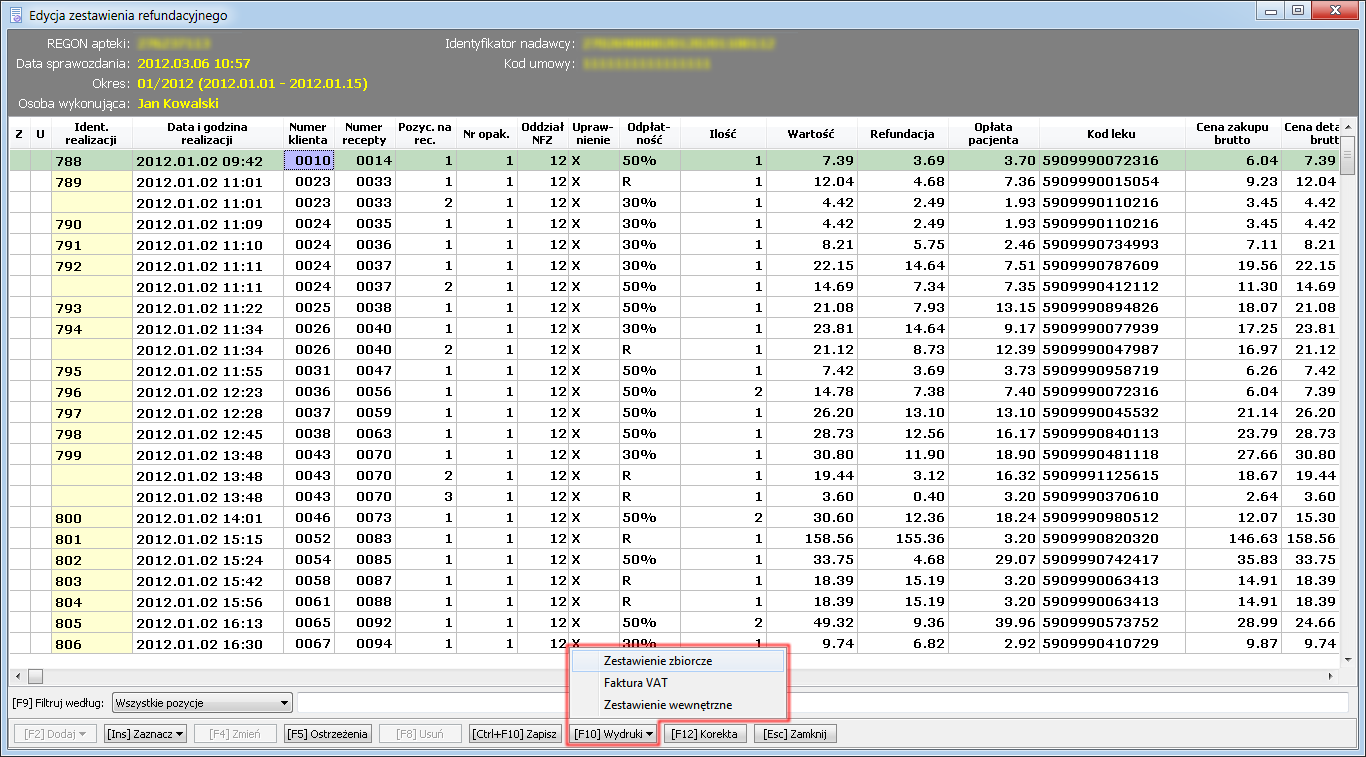
Task: Click the Kod leku column header
Action: click(x=1112, y=133)
